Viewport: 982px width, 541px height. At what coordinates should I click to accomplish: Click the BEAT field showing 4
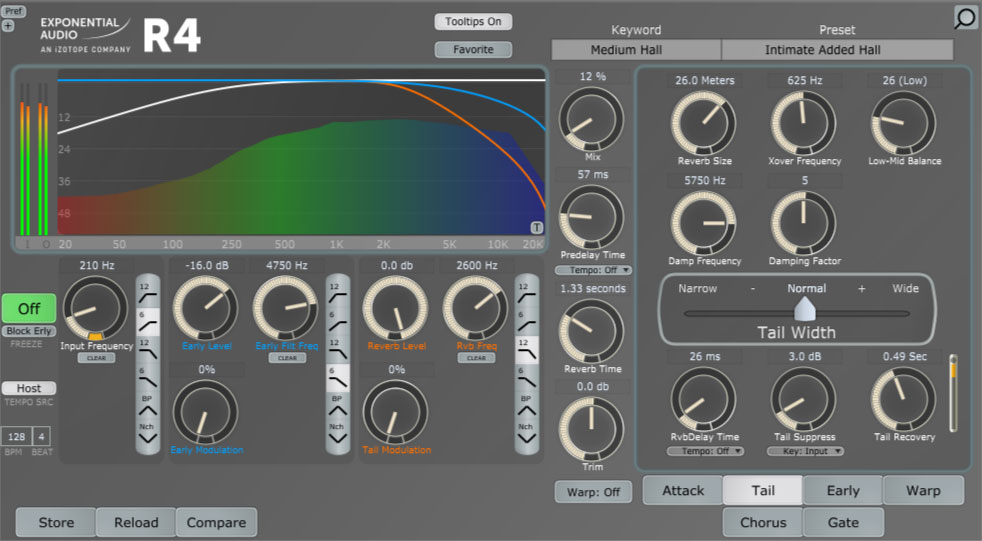(41, 436)
